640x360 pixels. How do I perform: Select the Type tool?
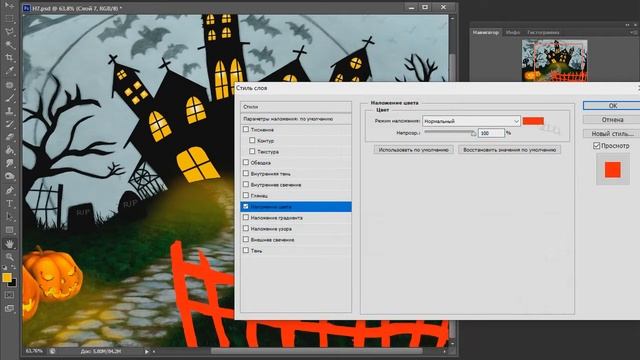pos(9,203)
